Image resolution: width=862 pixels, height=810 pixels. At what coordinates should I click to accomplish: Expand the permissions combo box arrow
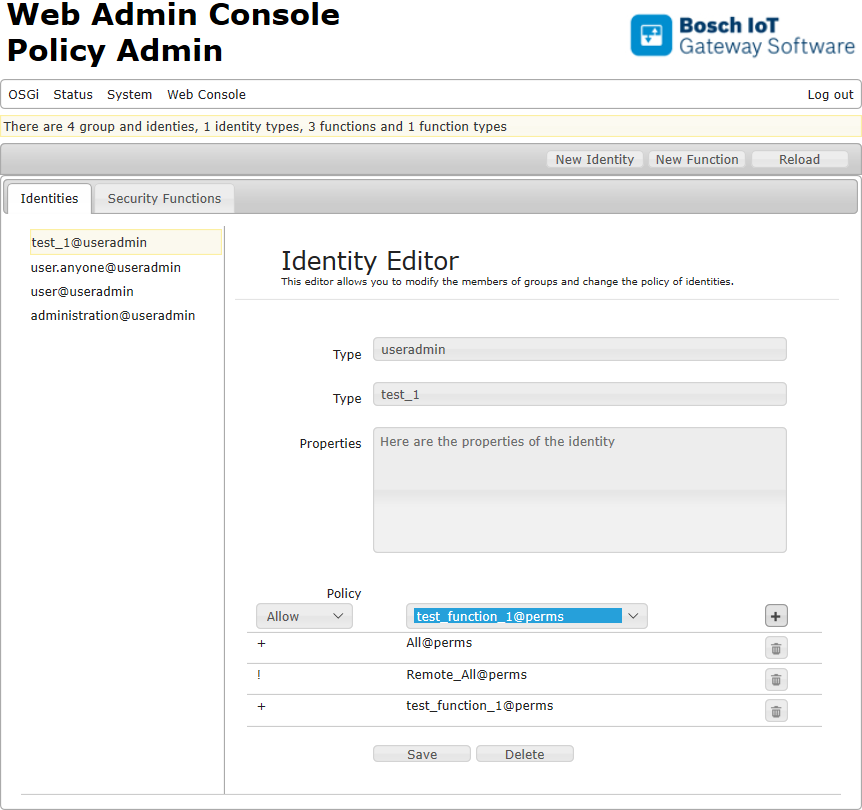coord(633,616)
